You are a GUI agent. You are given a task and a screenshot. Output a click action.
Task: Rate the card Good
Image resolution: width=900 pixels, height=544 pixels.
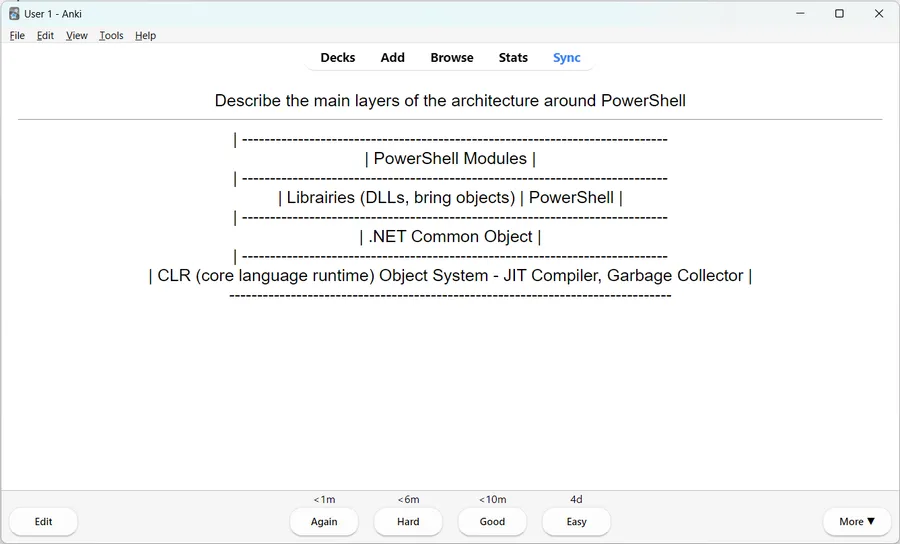492,522
